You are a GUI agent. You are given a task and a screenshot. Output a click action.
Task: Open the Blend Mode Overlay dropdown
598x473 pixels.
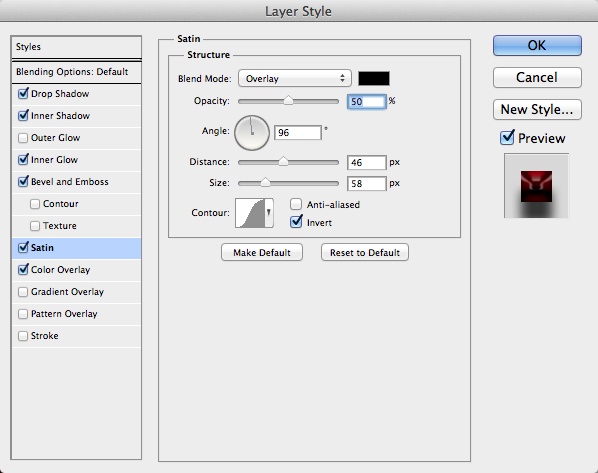(x=294, y=79)
